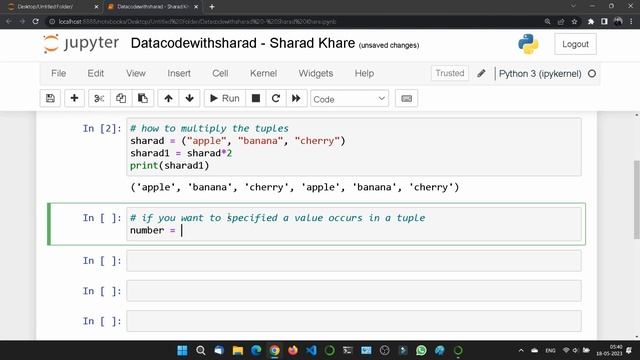The width and height of the screenshot is (640, 360).
Task: Open the View menu
Action: (x=136, y=73)
